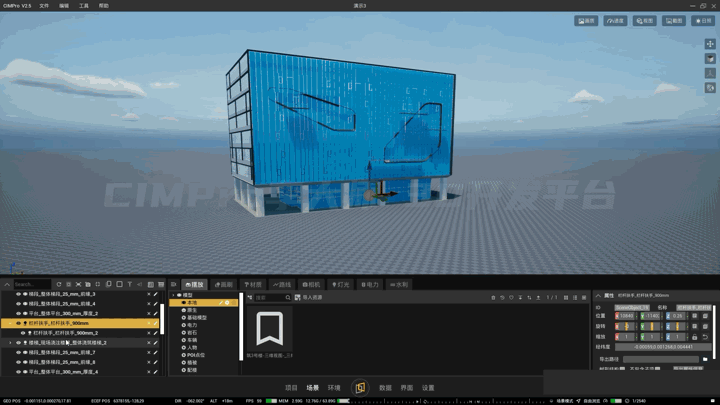Click the 画质 button in viewport
720x405 pixels.
[x=586, y=21]
